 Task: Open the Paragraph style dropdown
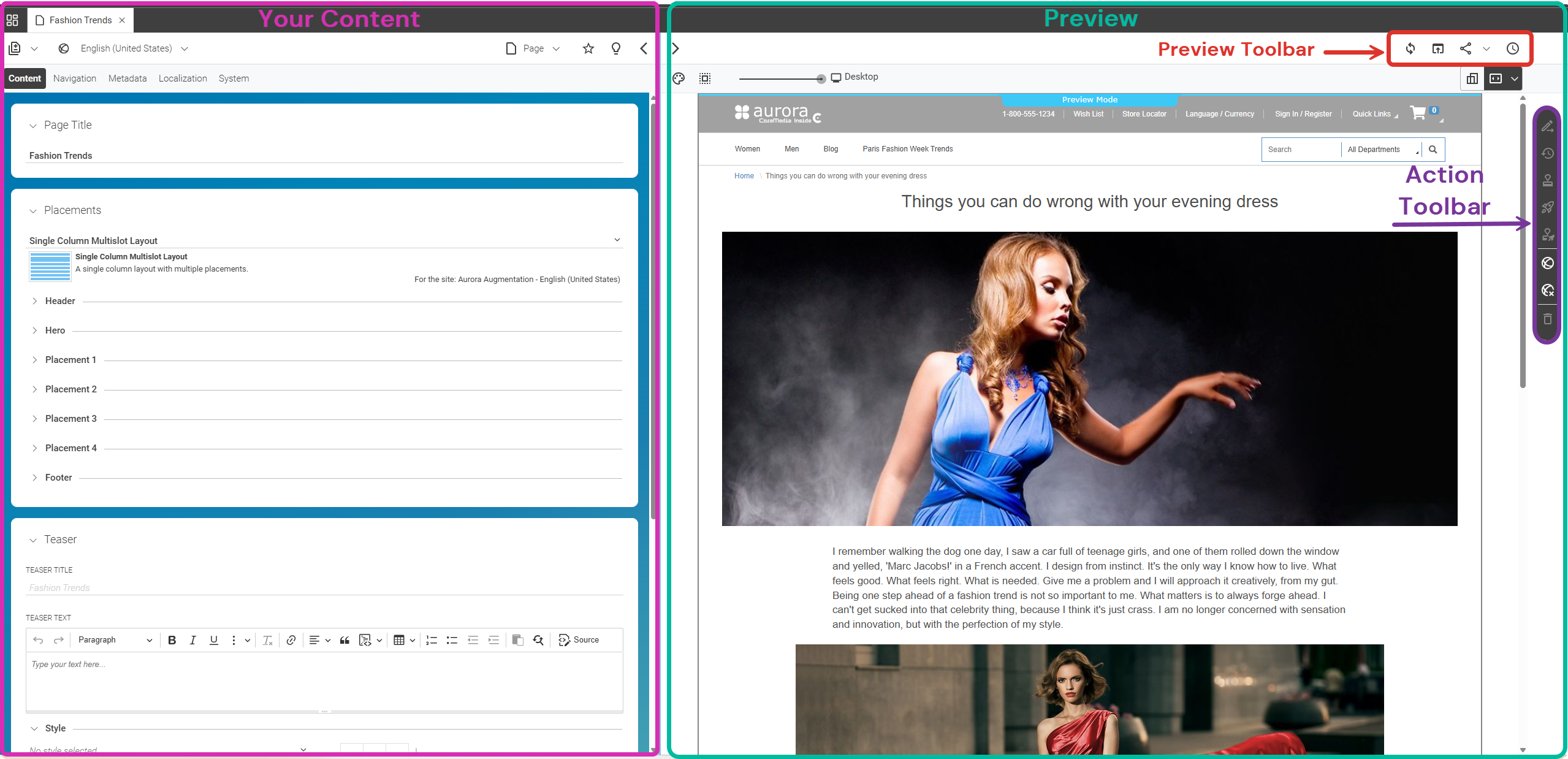114,640
